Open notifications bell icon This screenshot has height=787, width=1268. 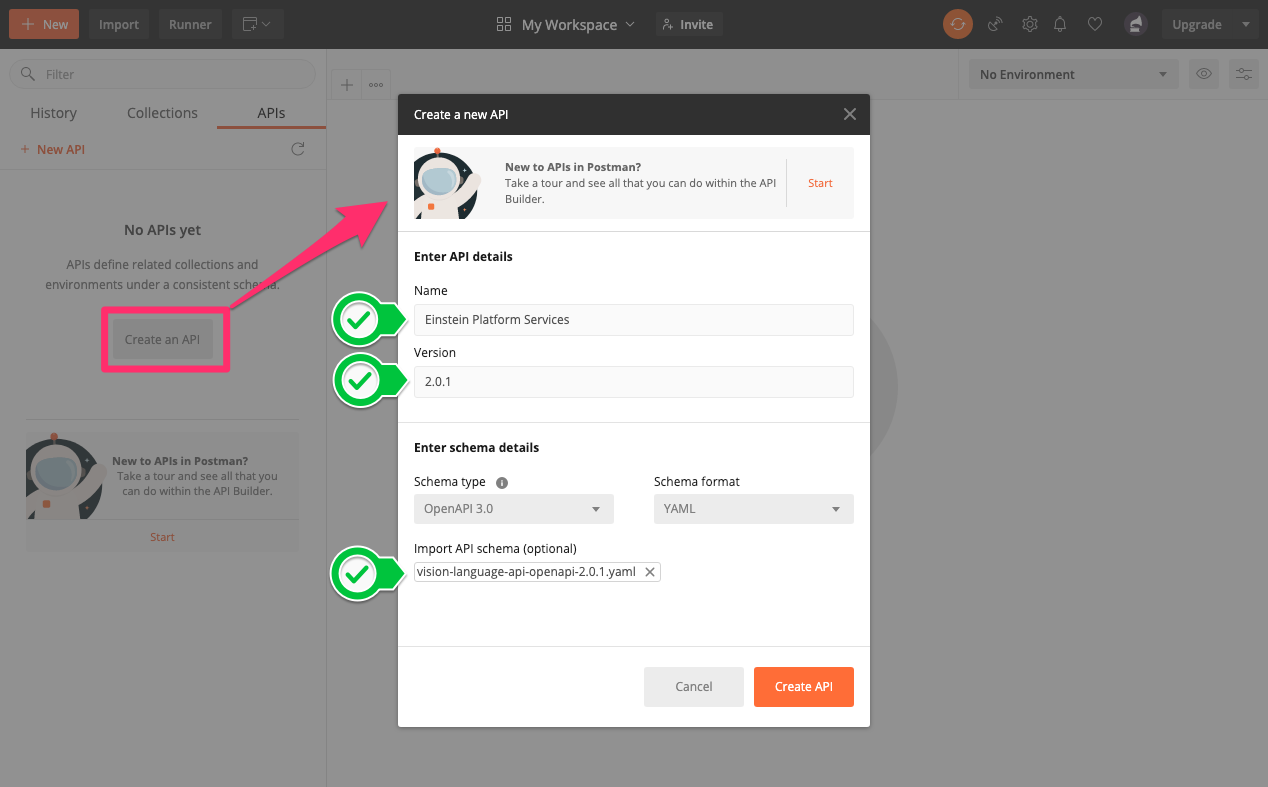pyautogui.click(x=1061, y=24)
